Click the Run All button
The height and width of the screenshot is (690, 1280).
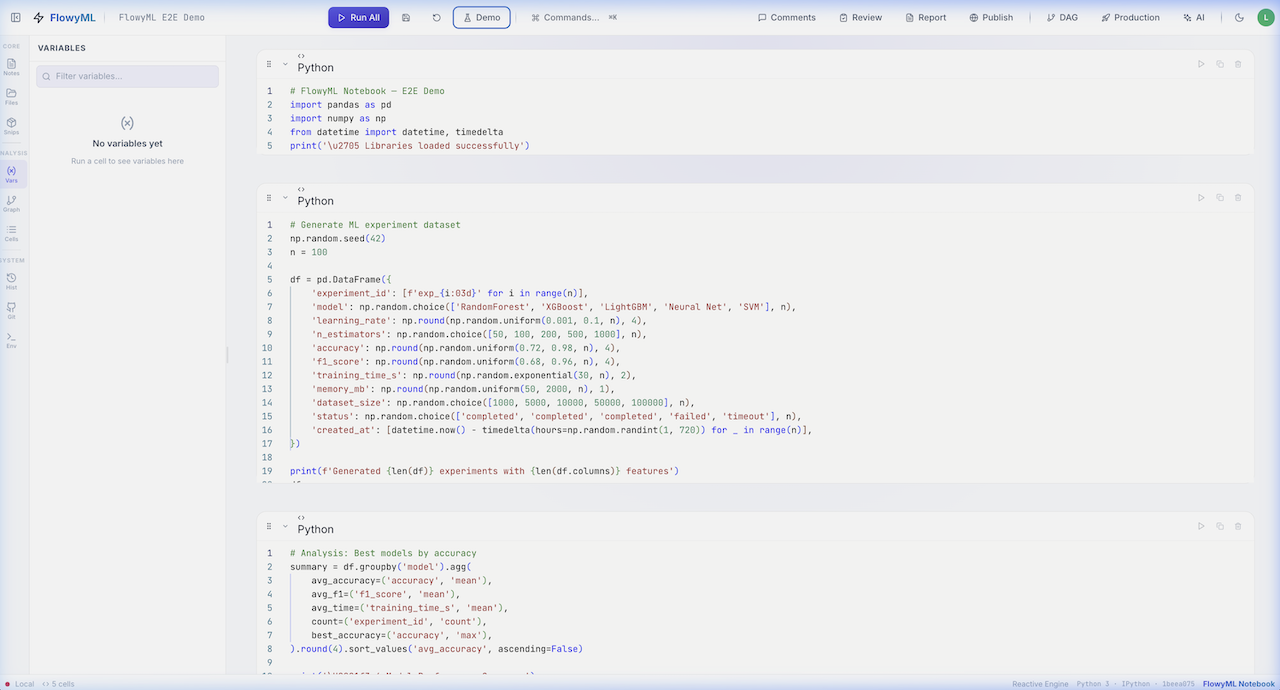coord(358,17)
